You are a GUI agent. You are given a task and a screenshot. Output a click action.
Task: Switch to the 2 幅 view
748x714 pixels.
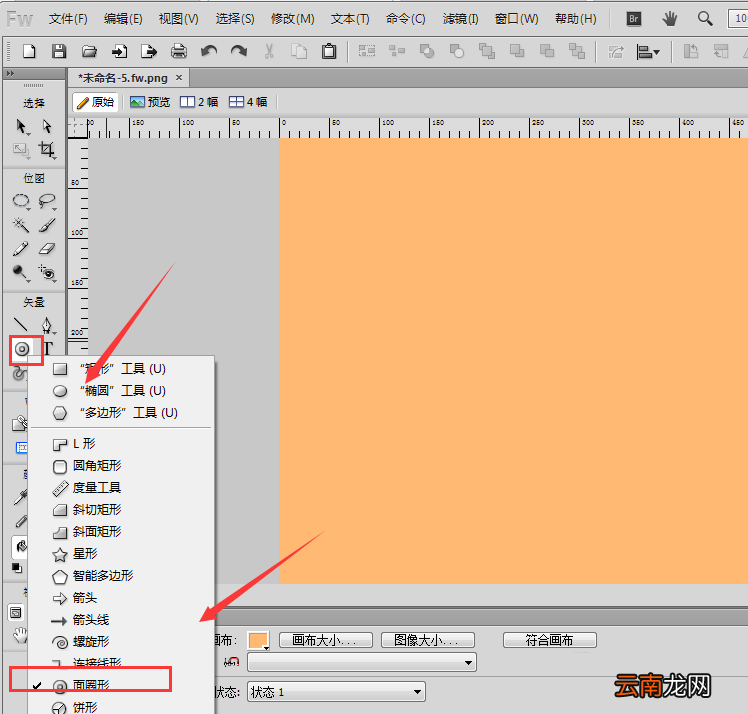[x=199, y=102]
